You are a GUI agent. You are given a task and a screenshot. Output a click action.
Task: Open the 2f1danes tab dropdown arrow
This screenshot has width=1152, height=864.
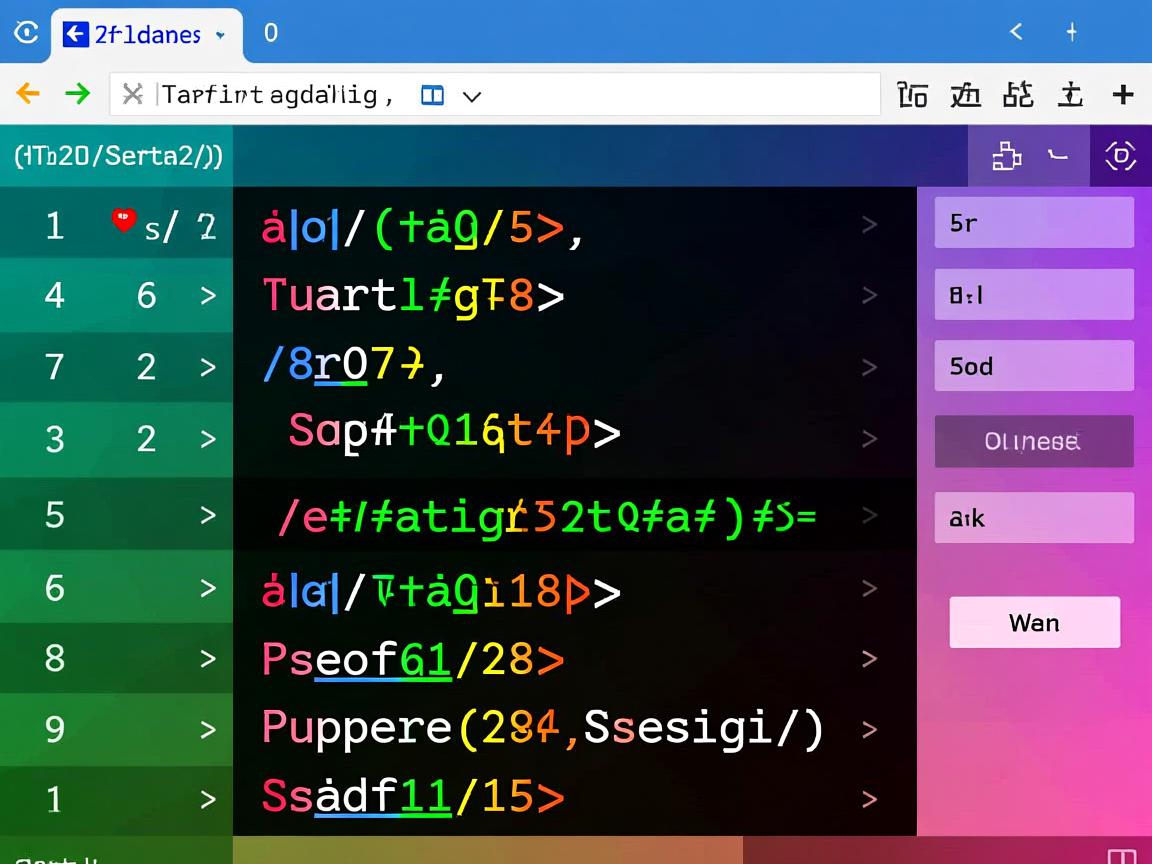[220, 35]
